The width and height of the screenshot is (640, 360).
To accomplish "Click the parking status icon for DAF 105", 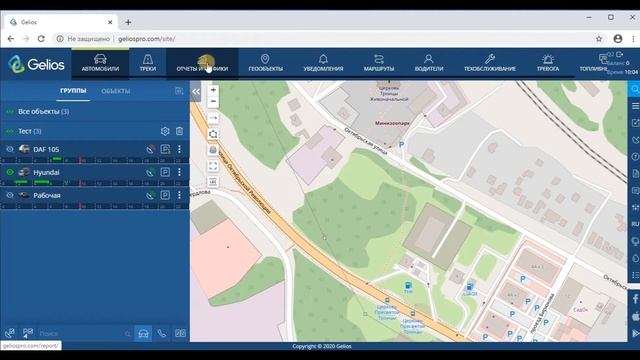I will [x=165, y=149].
